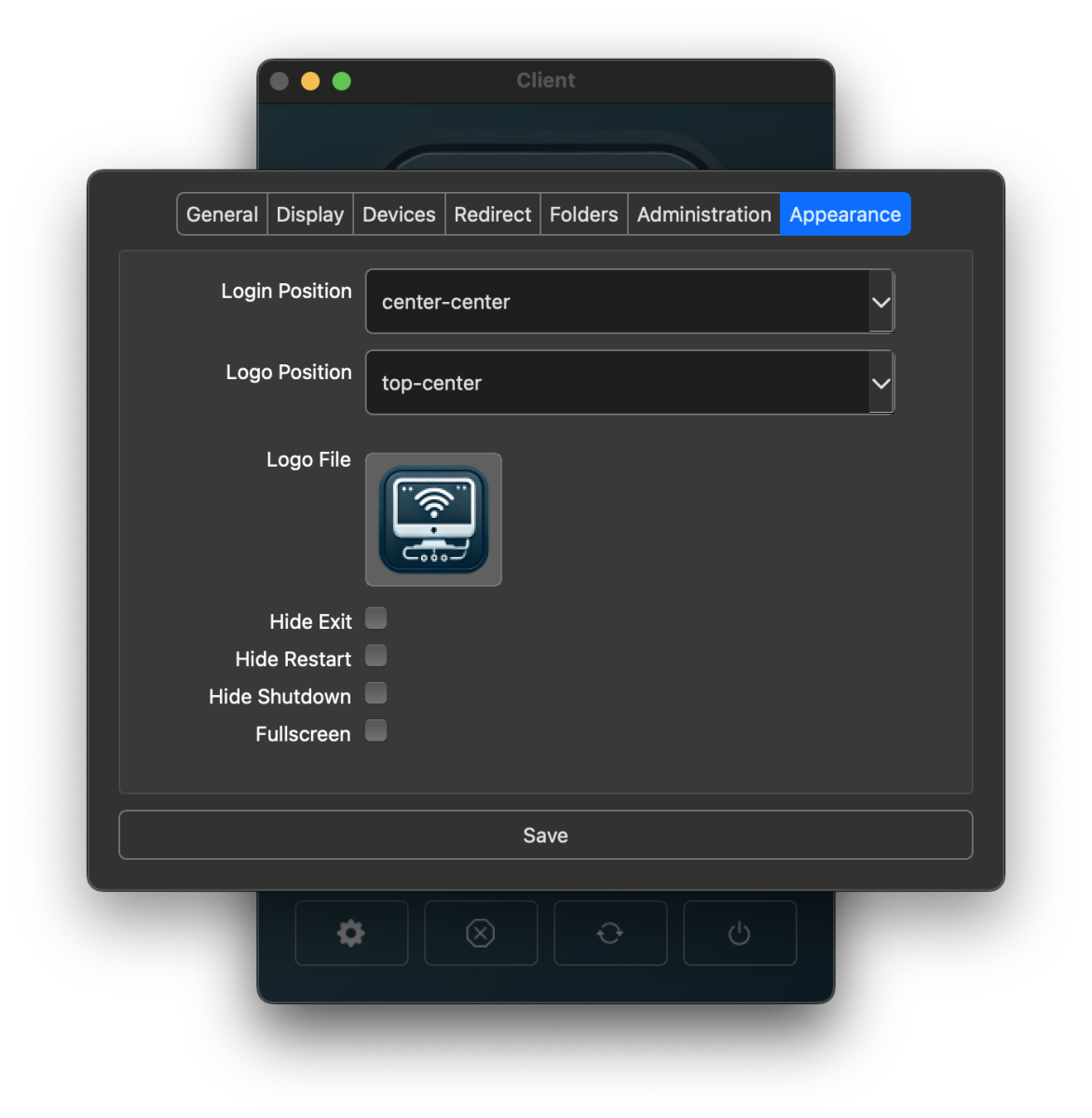The image size is (1092, 1118).
Task: Click the restart refresh arrows icon
Action: tap(610, 933)
